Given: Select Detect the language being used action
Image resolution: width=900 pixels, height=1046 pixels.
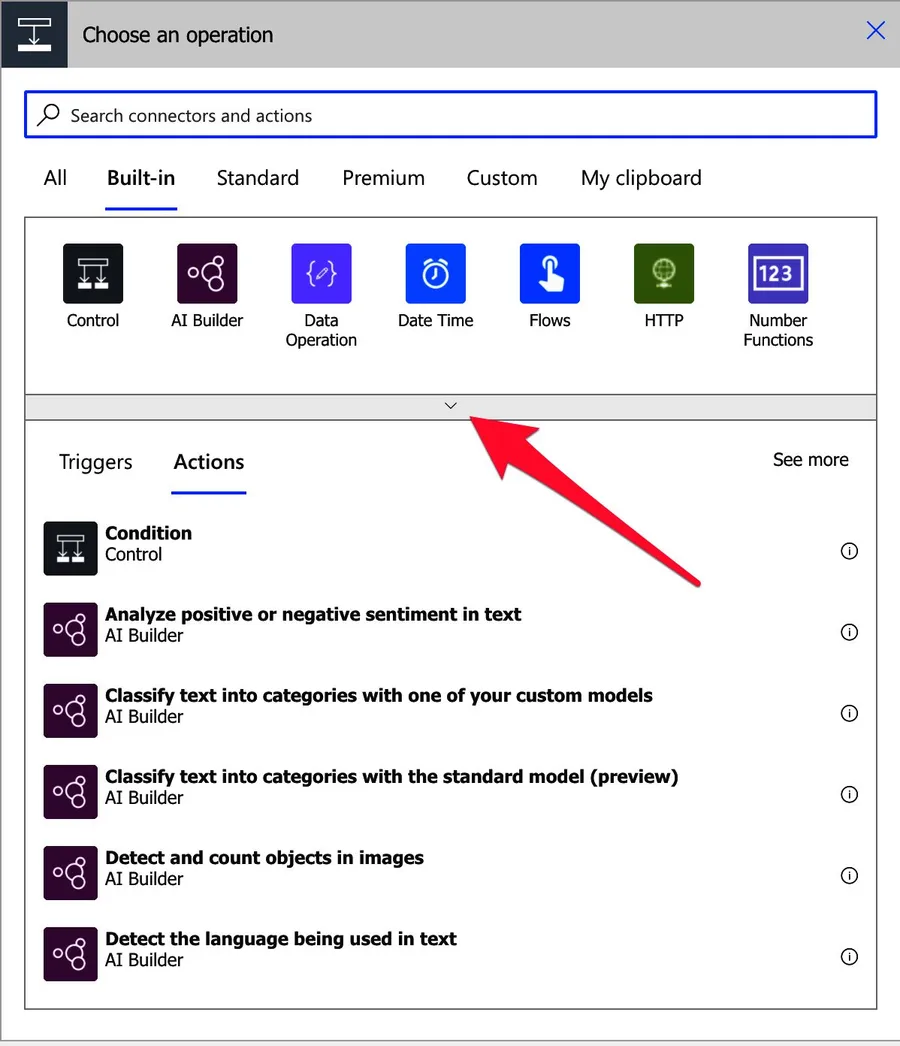Looking at the screenshot, I should coord(280,949).
